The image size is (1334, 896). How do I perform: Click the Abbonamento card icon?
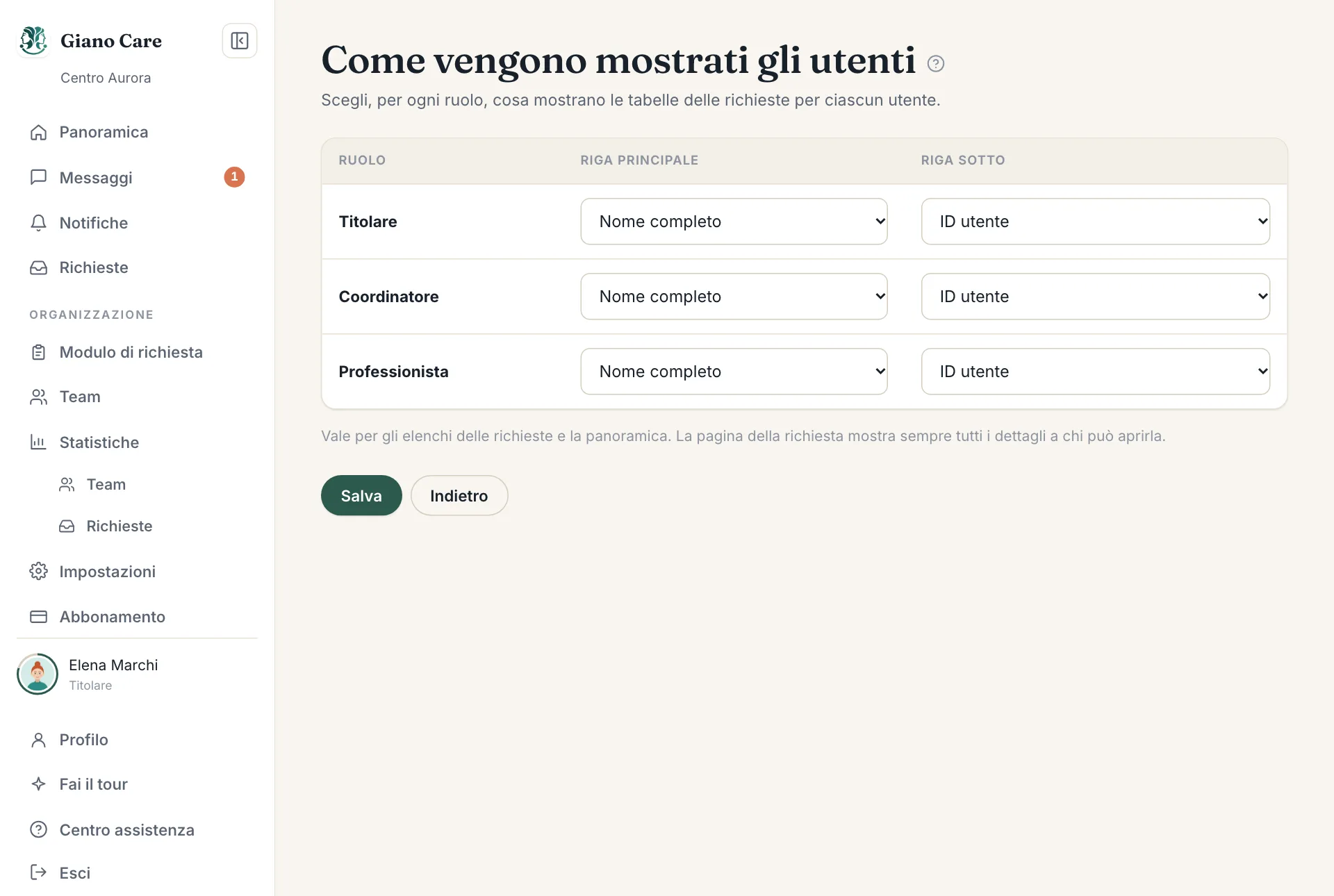39,617
